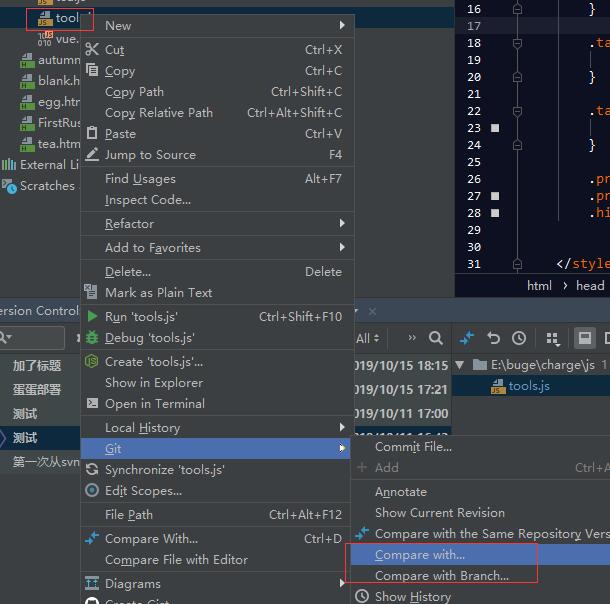
Task: Select File Path menu entry
Action: [x=217, y=514]
